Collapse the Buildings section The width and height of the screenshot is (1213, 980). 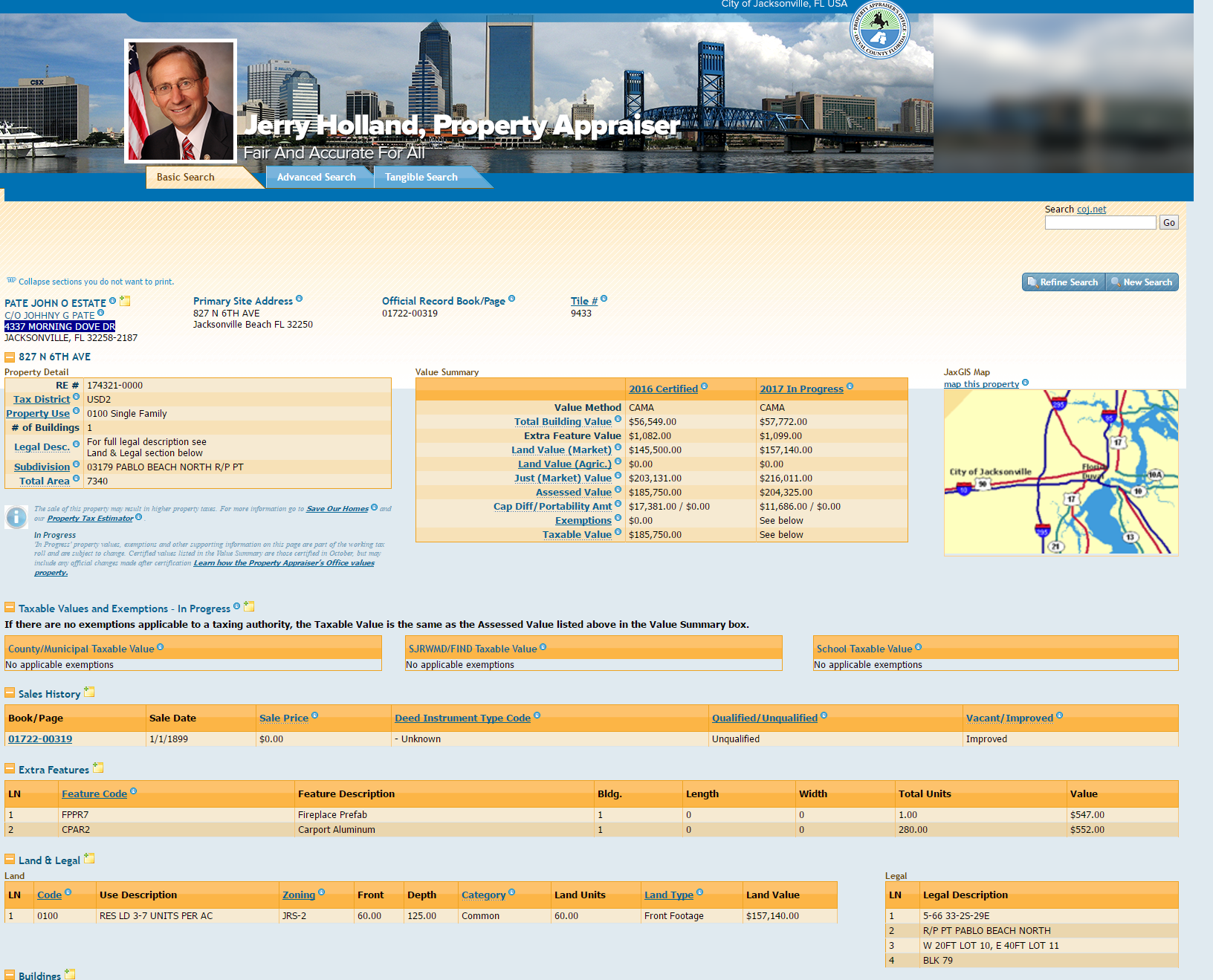click(10, 975)
